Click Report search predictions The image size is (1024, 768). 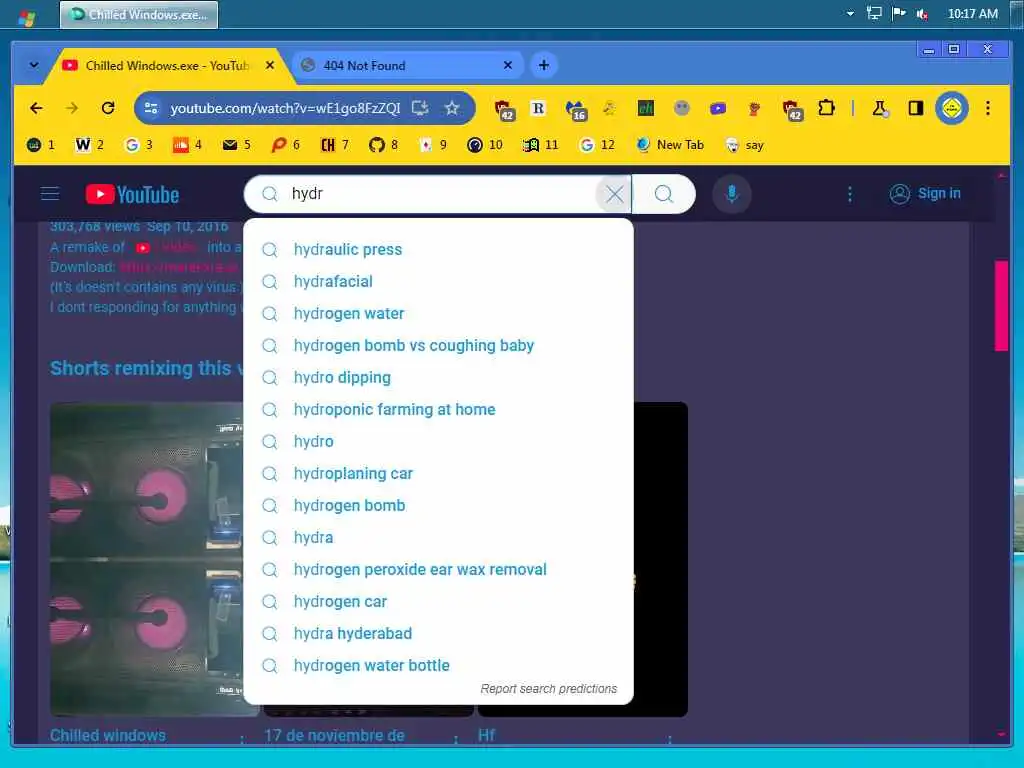click(x=549, y=689)
